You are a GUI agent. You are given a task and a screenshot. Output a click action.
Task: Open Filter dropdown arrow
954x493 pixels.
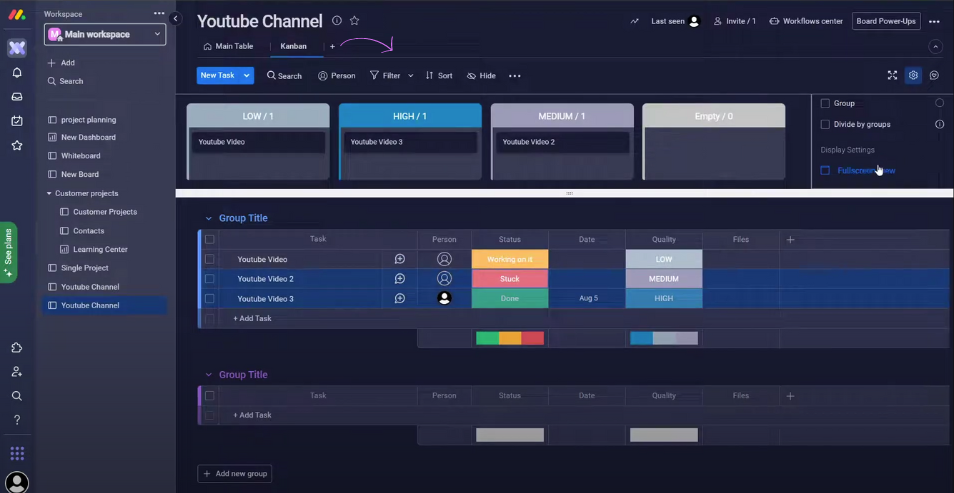click(411, 76)
